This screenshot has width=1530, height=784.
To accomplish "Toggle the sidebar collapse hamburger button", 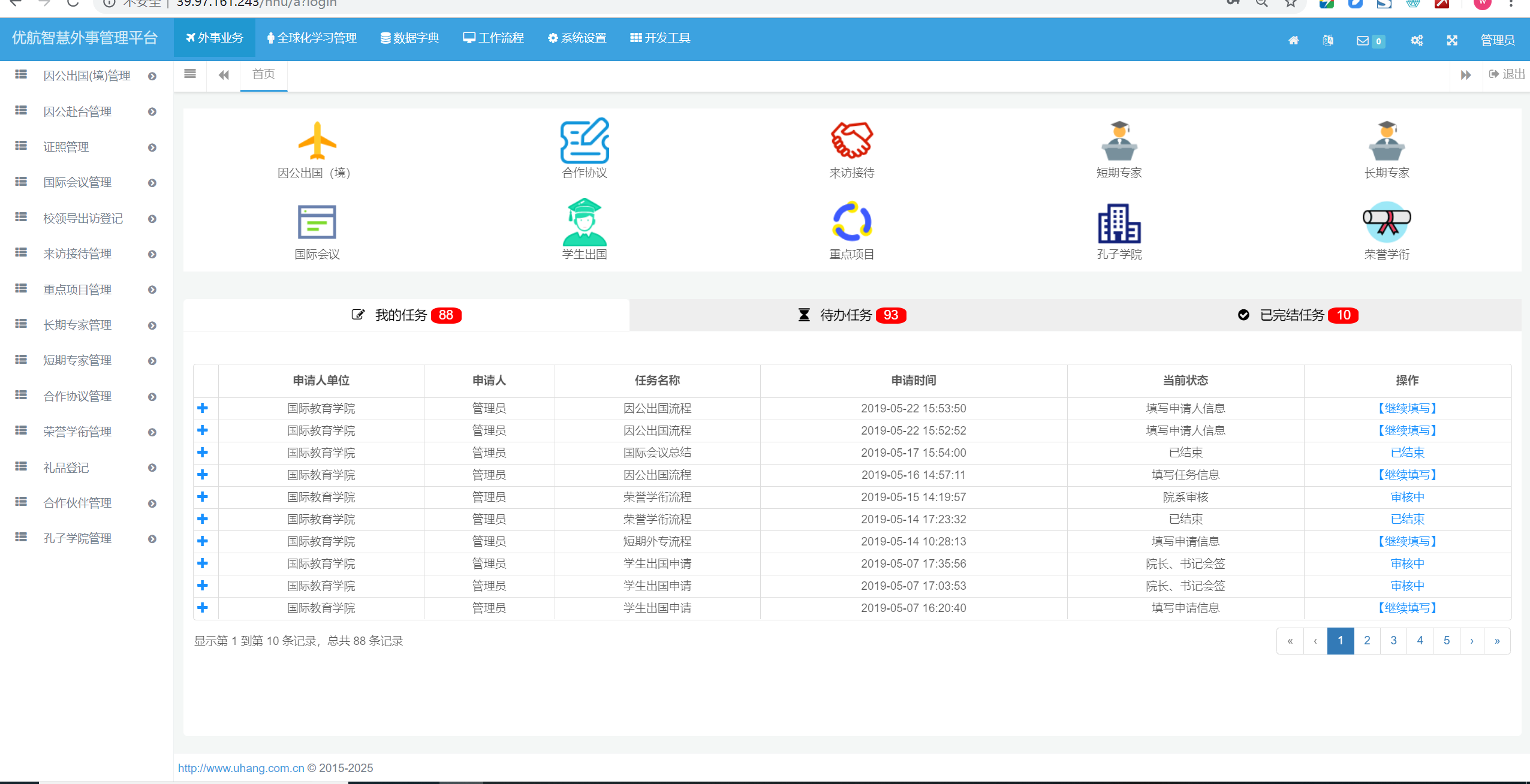I will (190, 74).
